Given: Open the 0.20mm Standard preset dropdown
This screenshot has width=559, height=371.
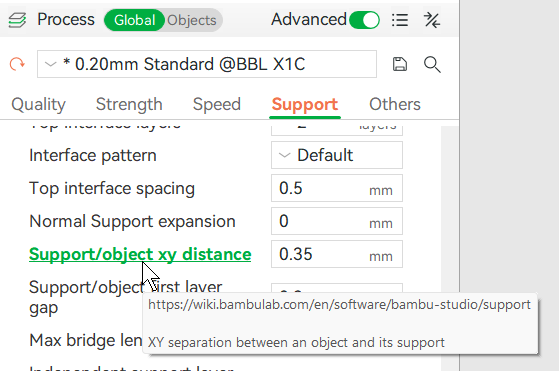Looking at the screenshot, I should (x=207, y=64).
